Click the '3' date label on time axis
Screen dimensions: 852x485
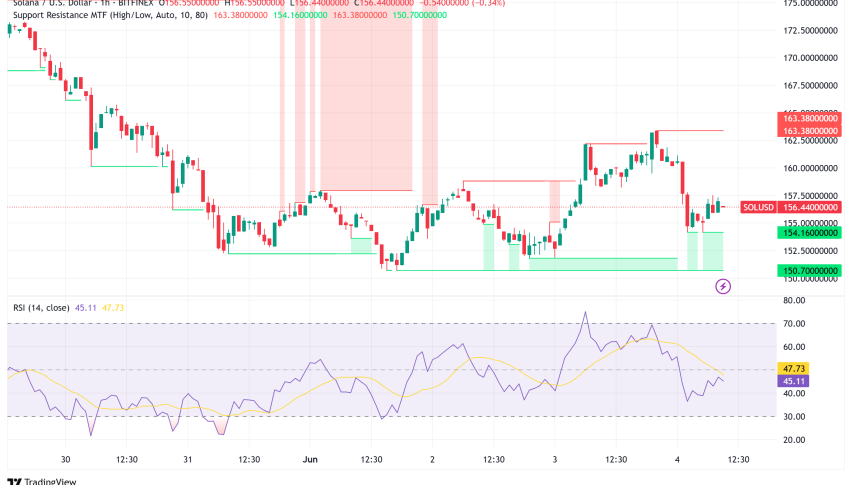point(555,459)
